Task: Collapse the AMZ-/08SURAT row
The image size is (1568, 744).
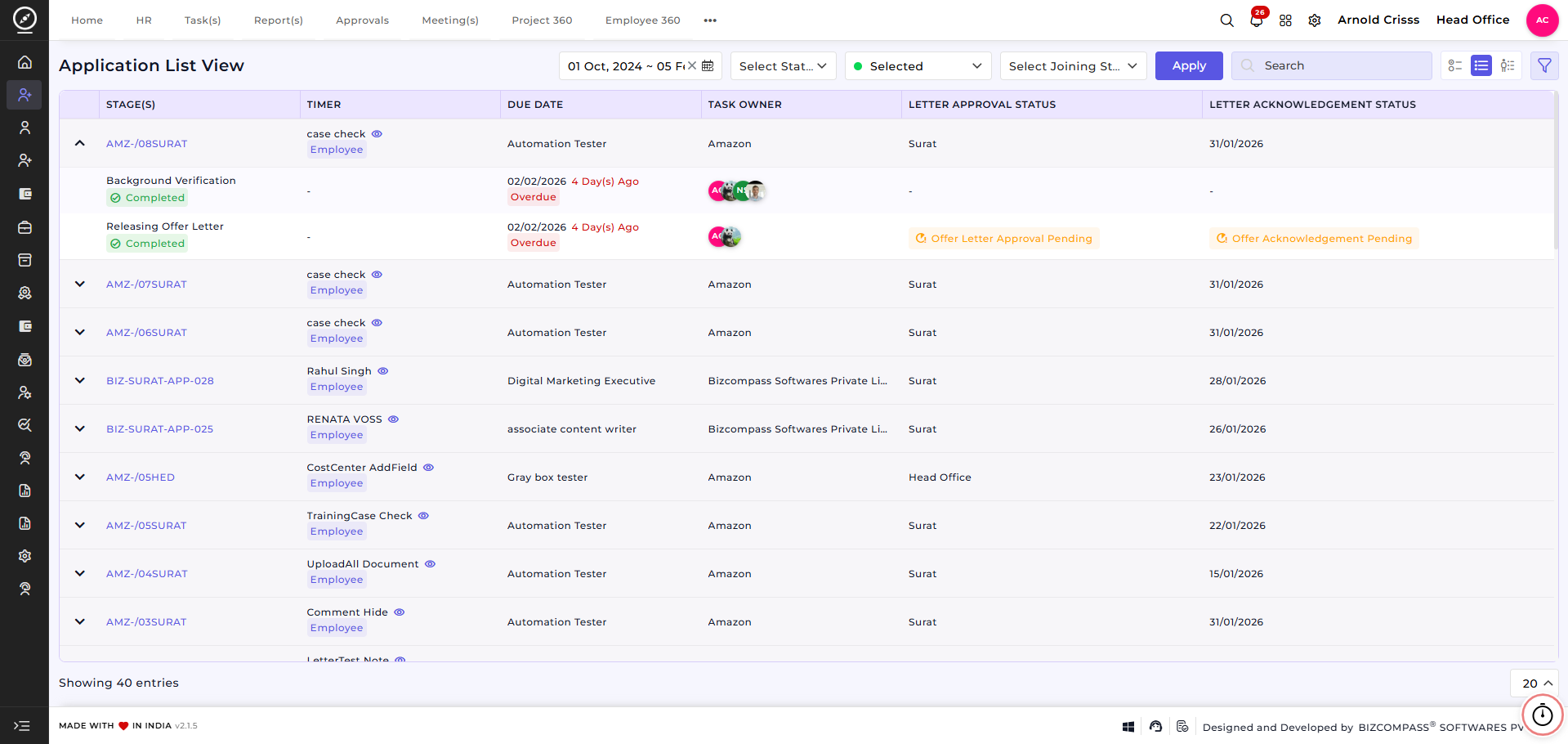Action: point(79,143)
